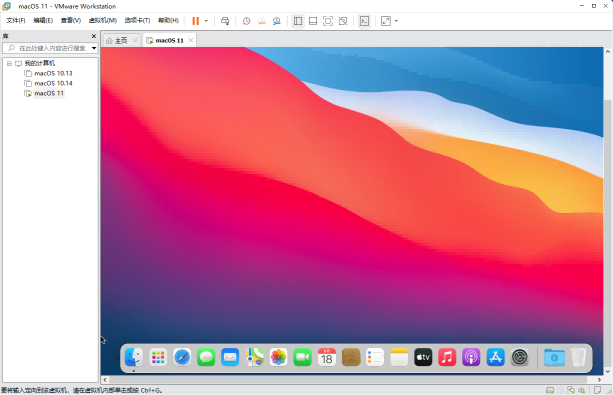Open the Downloads folder in the dock

(x=554, y=357)
